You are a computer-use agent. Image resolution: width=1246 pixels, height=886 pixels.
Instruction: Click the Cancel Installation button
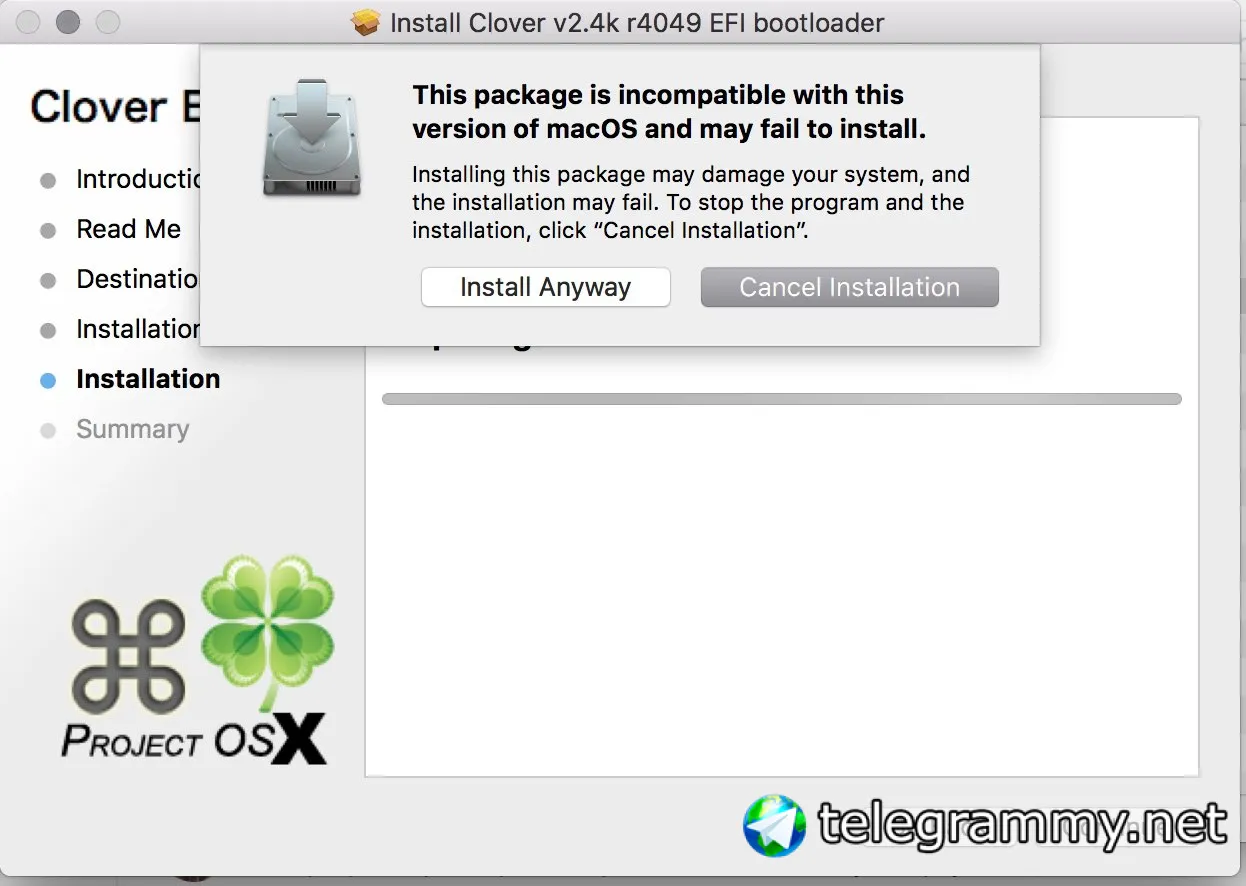click(x=849, y=287)
